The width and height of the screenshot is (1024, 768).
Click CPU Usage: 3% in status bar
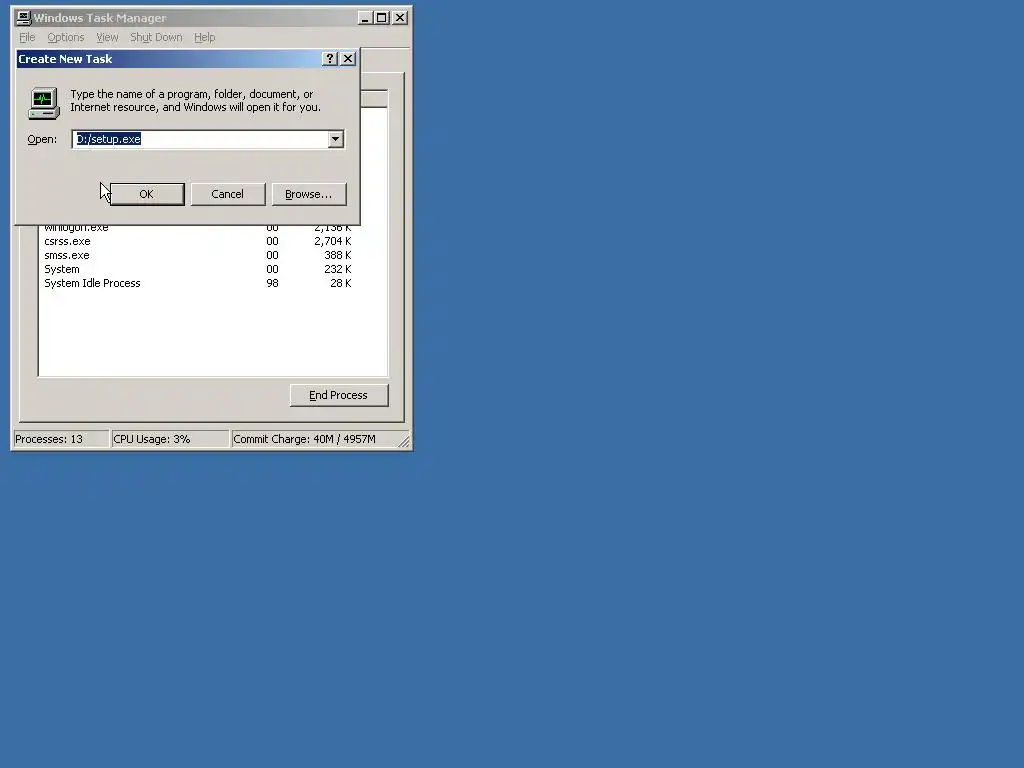coord(170,439)
